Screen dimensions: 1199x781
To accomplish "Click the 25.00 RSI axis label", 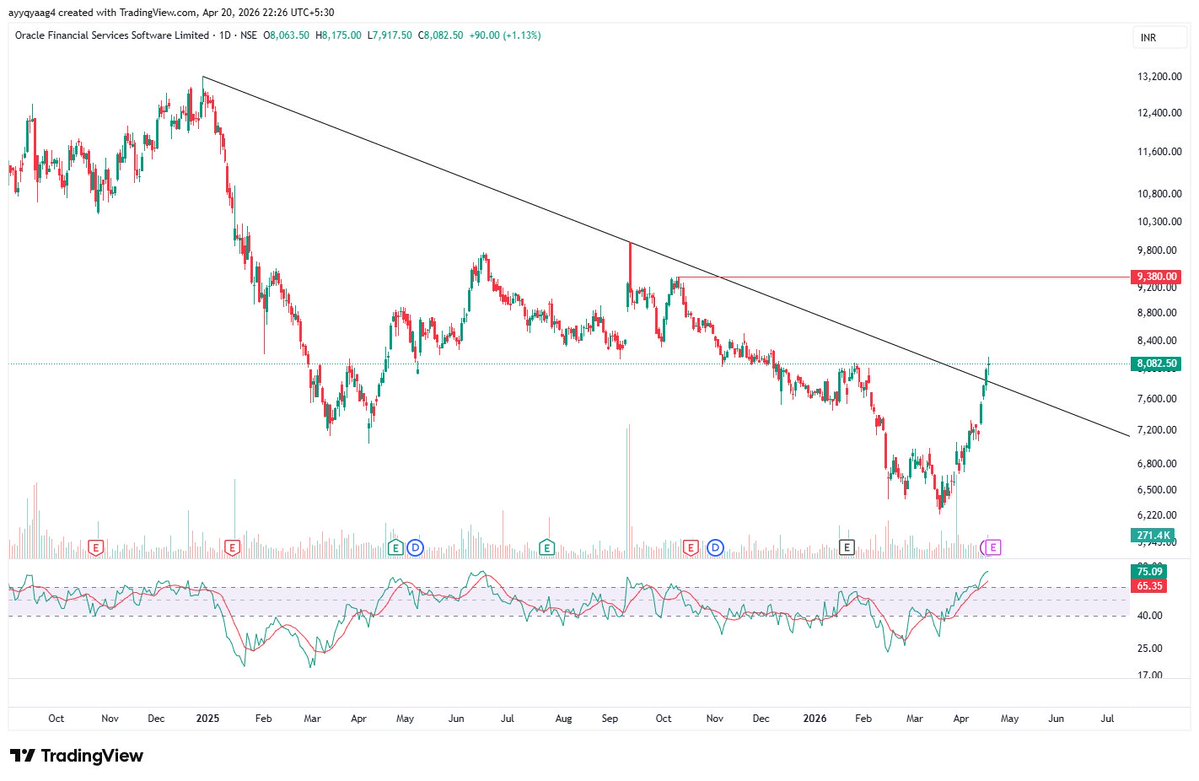I will point(1149,648).
